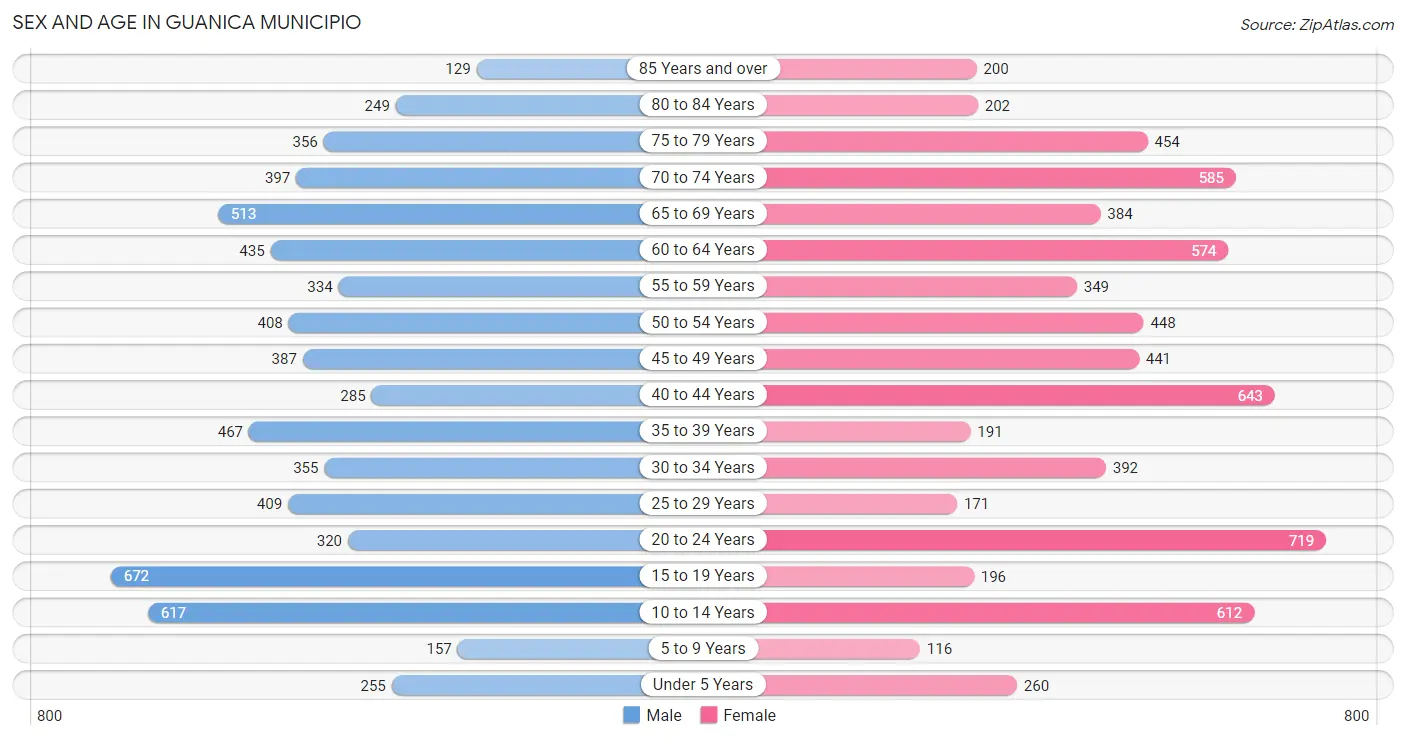Select the 5 to 9 Years label
Screen dimensions: 1406x740
click(x=703, y=648)
